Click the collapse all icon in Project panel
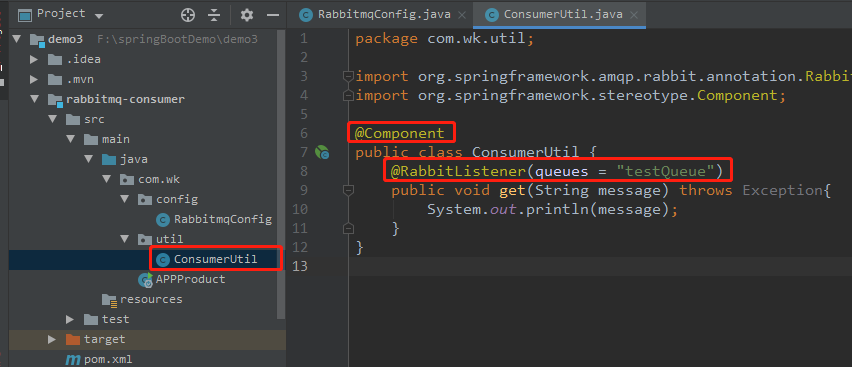This screenshot has width=852, height=367. coord(215,15)
